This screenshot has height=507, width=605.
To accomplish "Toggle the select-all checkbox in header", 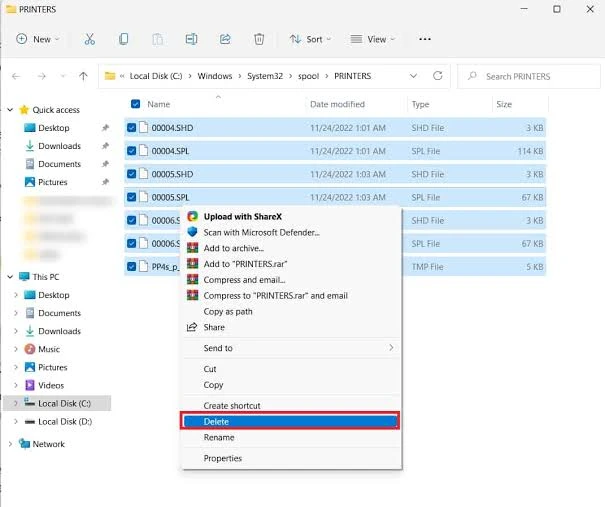I will [x=135, y=104].
